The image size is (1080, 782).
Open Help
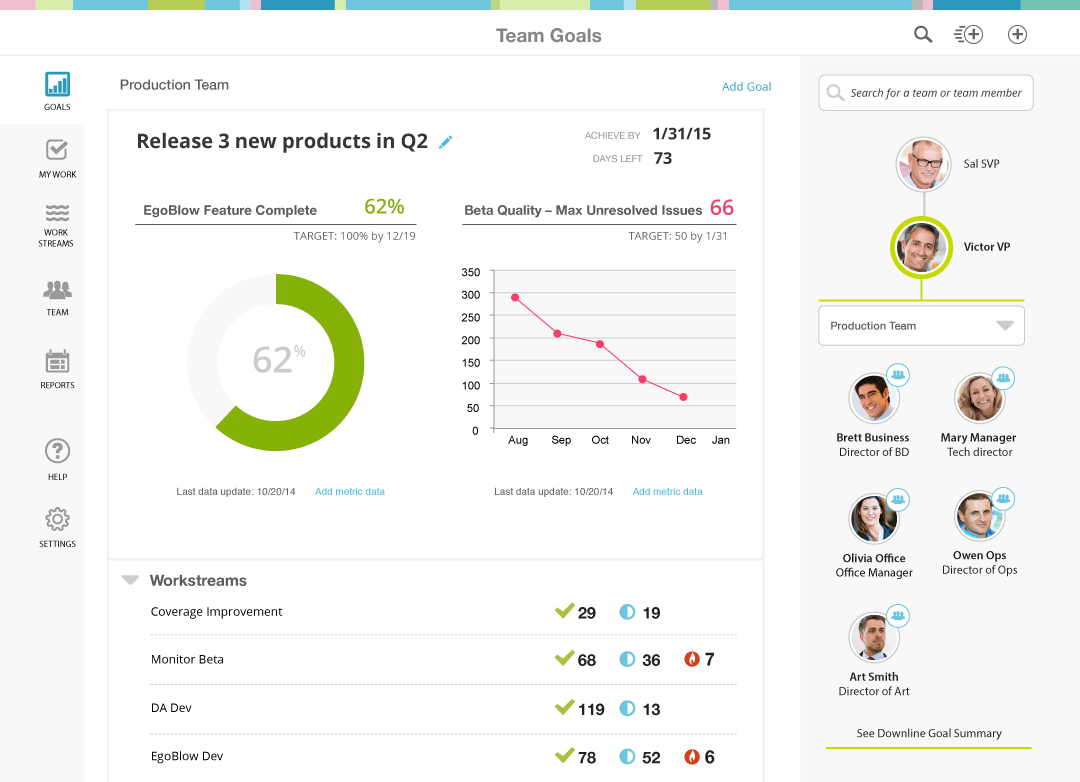(56, 457)
